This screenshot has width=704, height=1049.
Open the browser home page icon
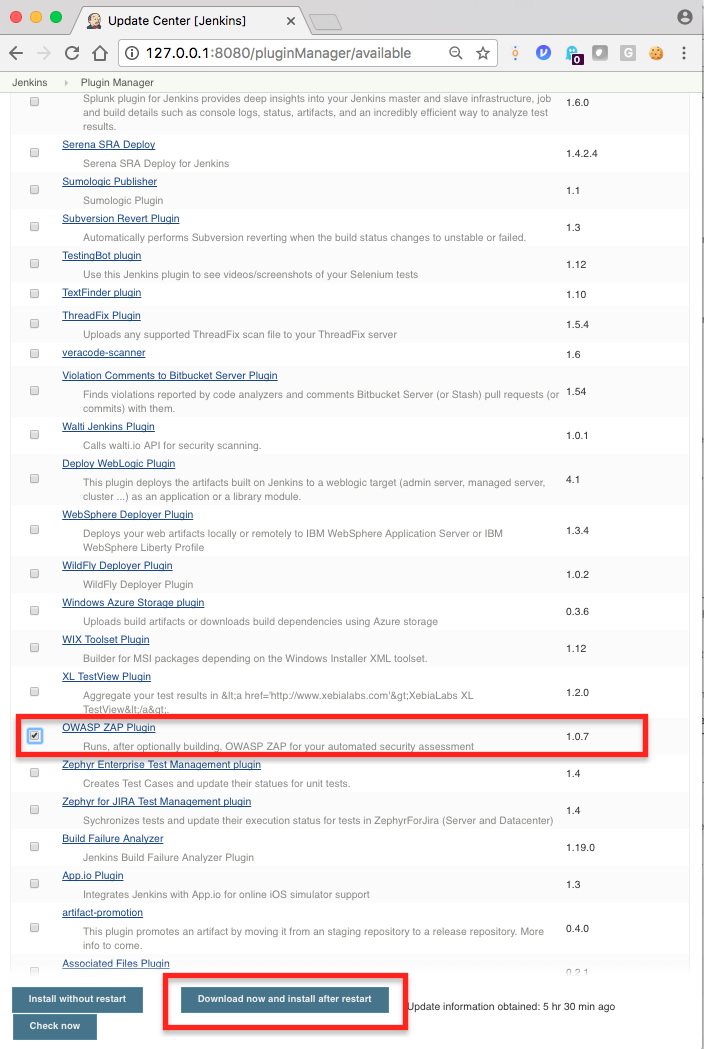click(x=100, y=53)
